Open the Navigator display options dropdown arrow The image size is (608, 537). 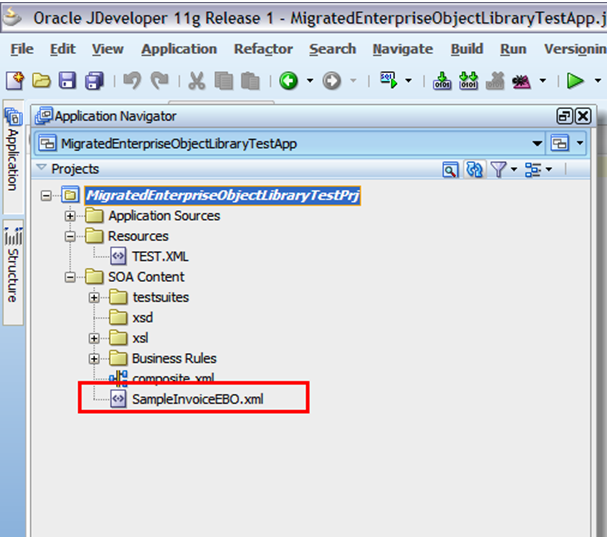click(x=549, y=169)
